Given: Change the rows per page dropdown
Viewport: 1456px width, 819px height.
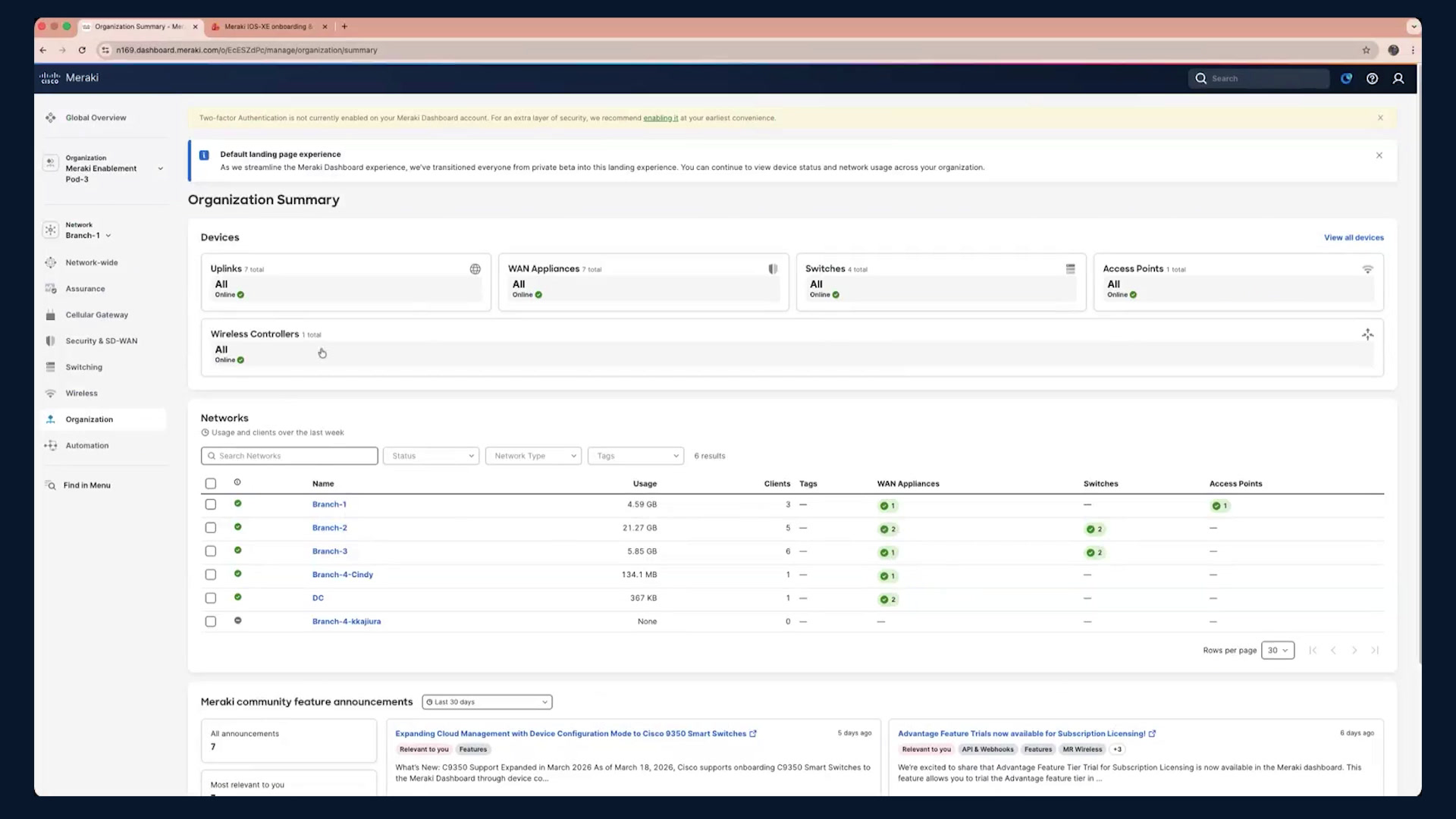Looking at the screenshot, I should [1278, 650].
